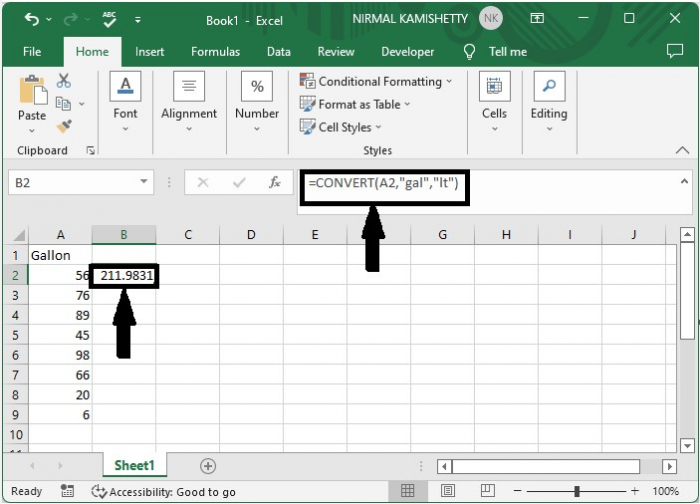
Task: Click the Cancel X formula button
Action: click(x=203, y=182)
